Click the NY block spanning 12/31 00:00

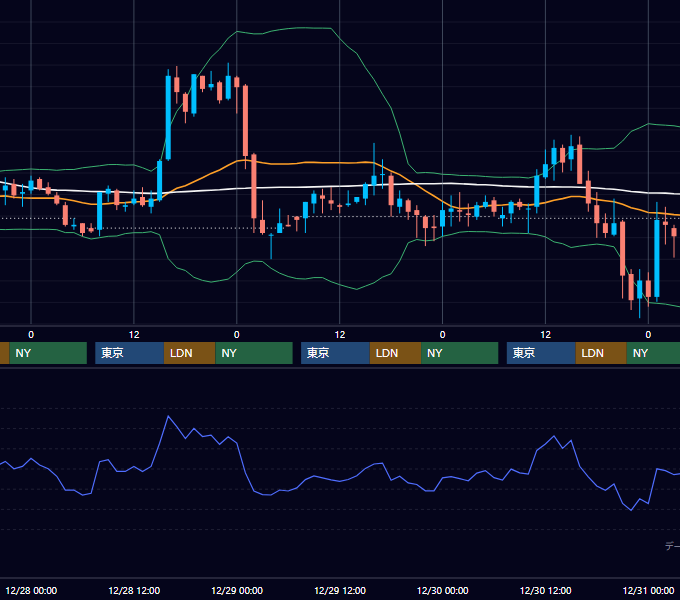point(653,353)
